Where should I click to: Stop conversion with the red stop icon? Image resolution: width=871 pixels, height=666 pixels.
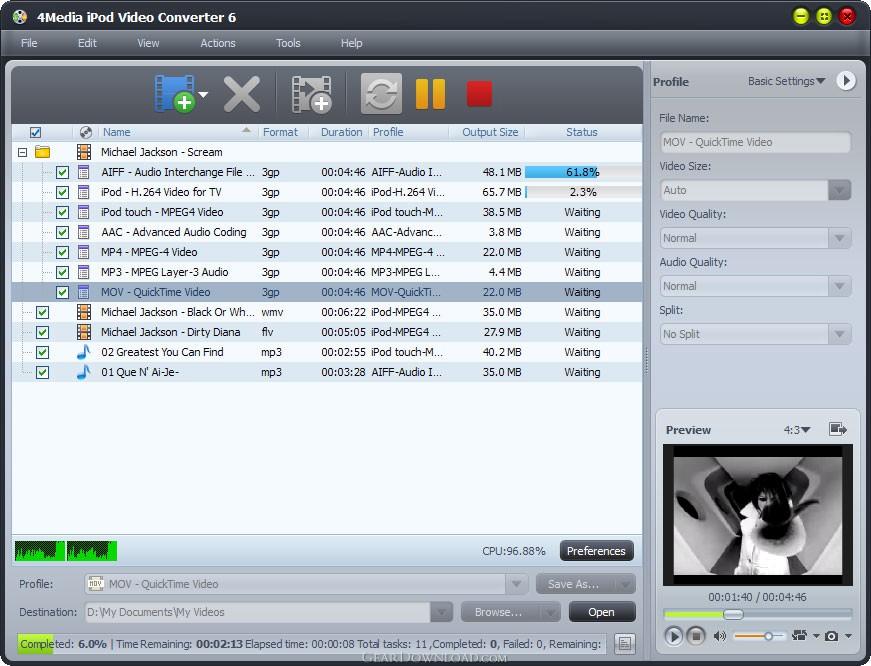[x=479, y=93]
